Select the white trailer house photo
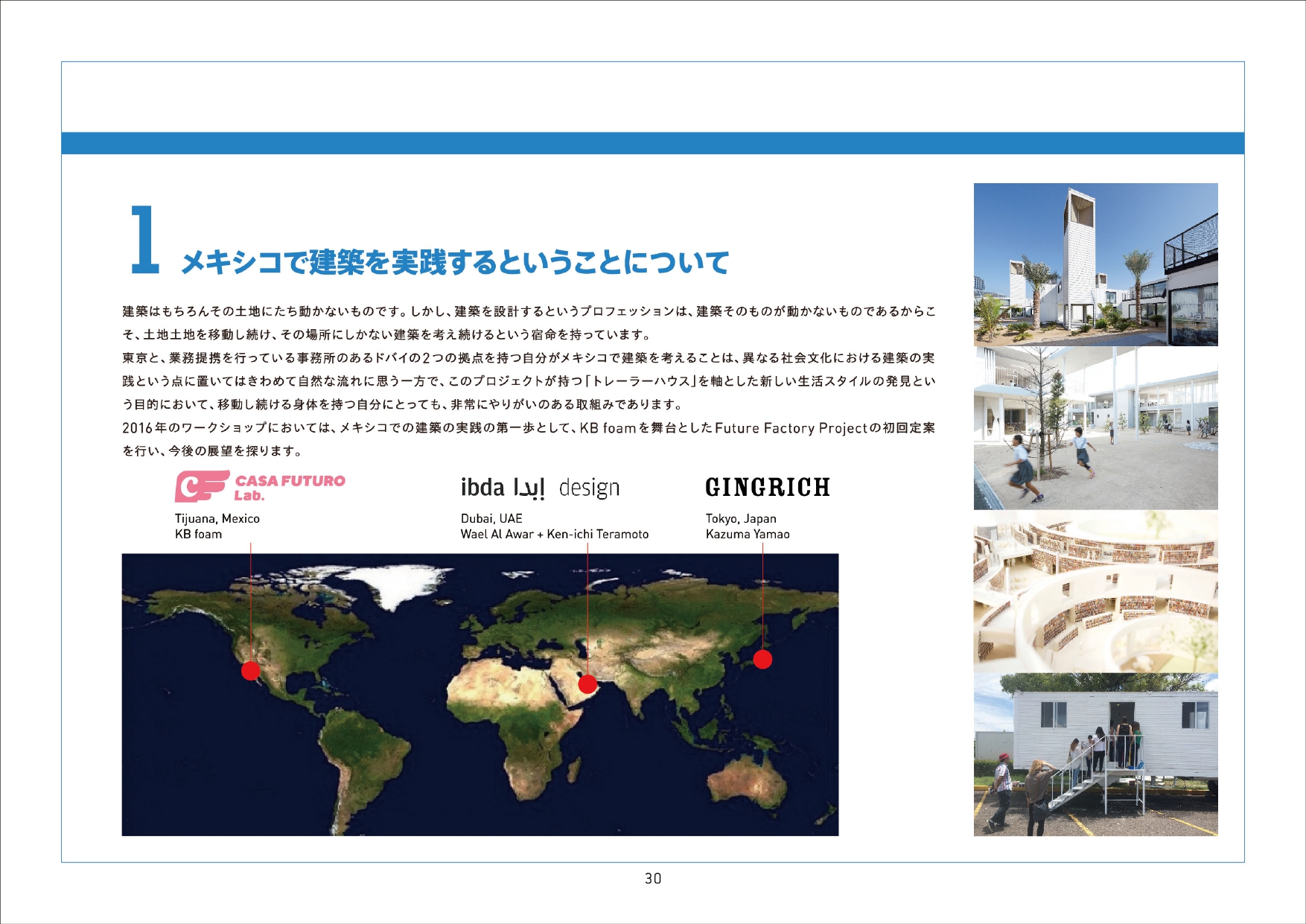1306x924 pixels. click(1095, 755)
